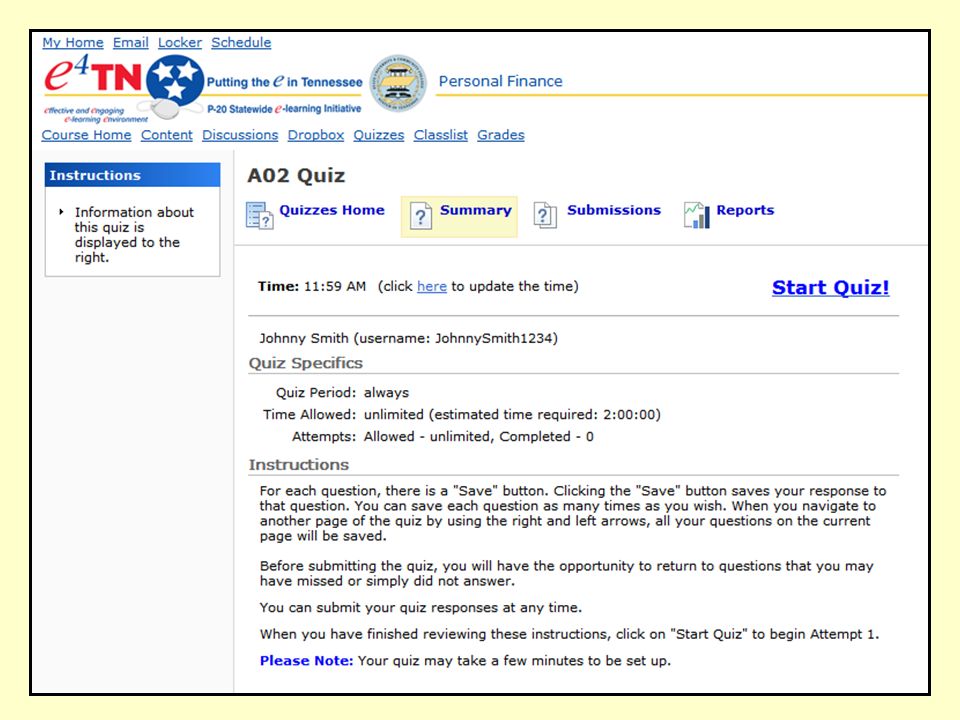
Task: Click the Summary question-mark page icon
Action: point(421,216)
